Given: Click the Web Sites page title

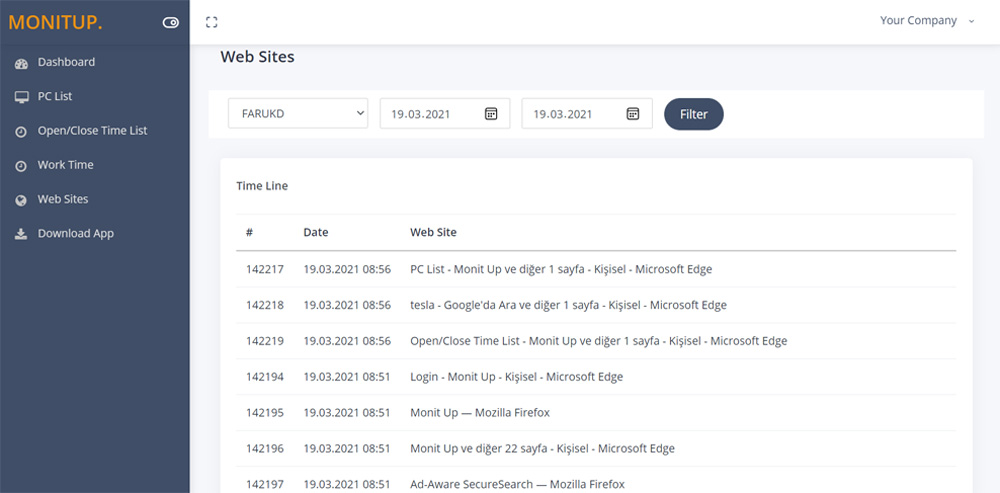Looking at the screenshot, I should (258, 57).
